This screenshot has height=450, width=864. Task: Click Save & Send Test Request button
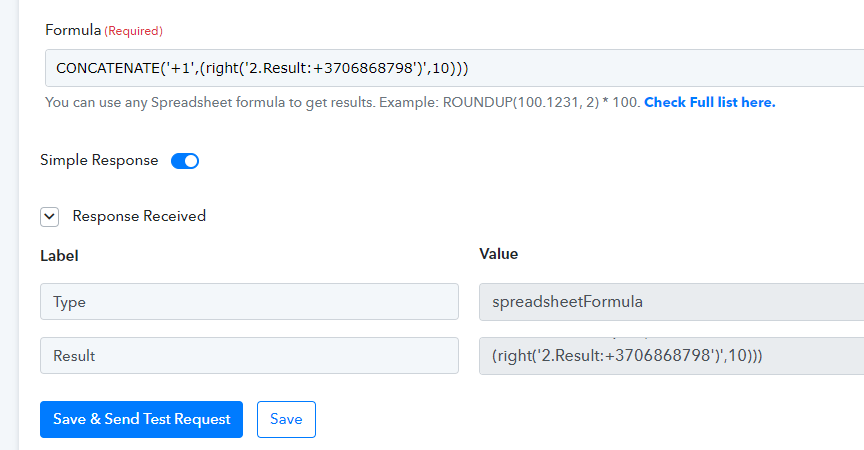(141, 419)
